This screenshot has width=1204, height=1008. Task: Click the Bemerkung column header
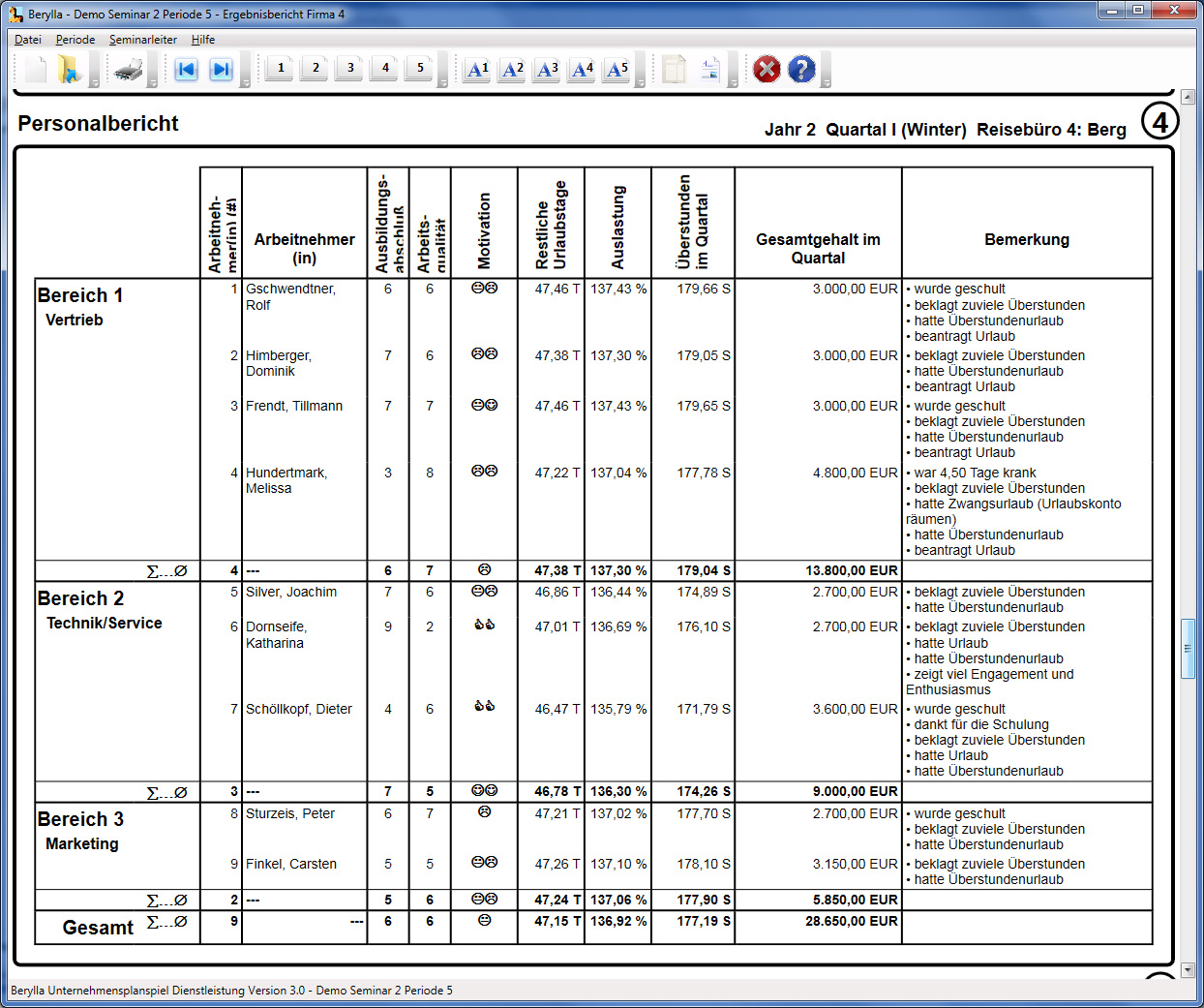coord(1027,239)
